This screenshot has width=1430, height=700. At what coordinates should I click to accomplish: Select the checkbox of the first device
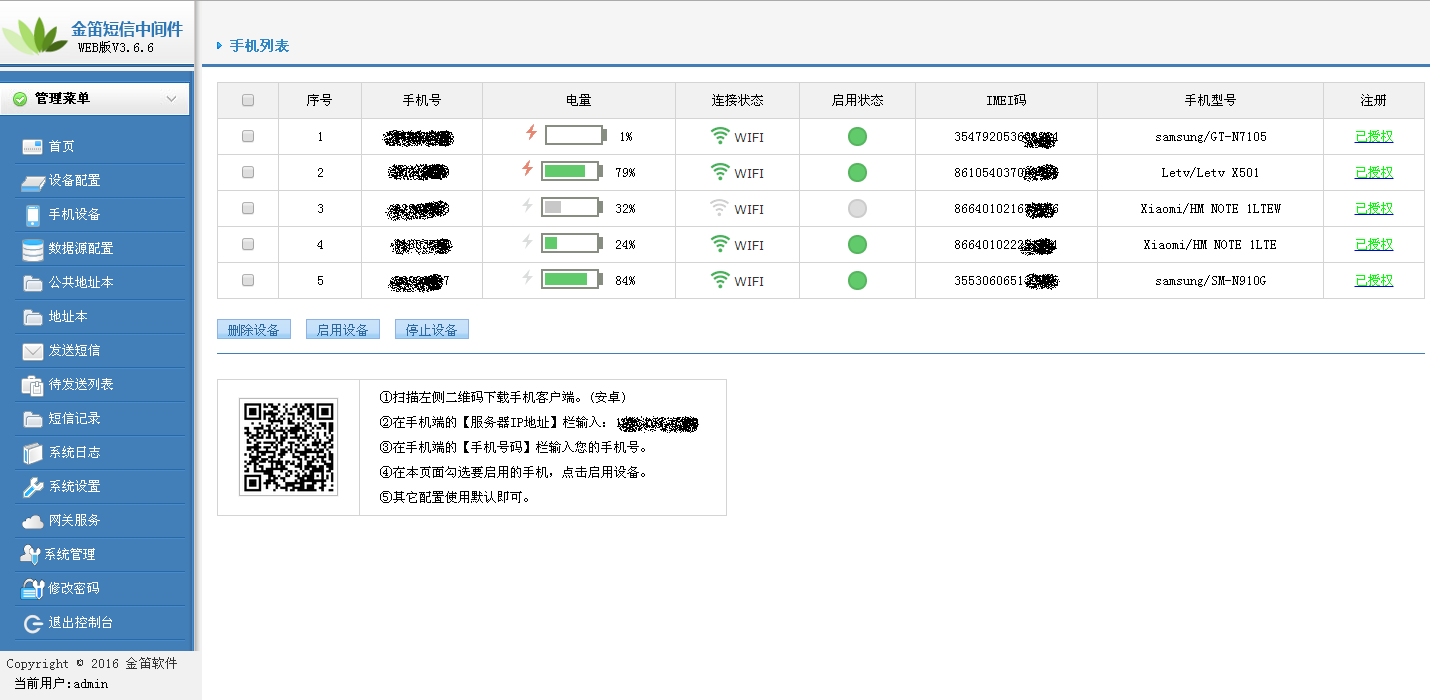[248, 135]
